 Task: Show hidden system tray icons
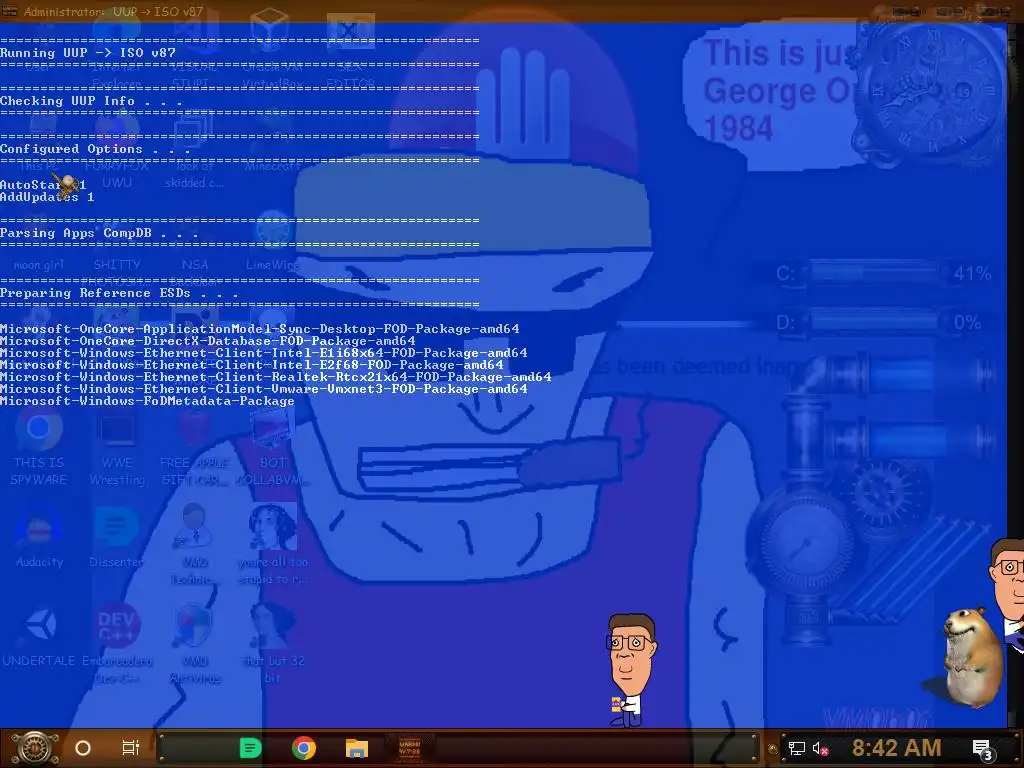(773, 749)
